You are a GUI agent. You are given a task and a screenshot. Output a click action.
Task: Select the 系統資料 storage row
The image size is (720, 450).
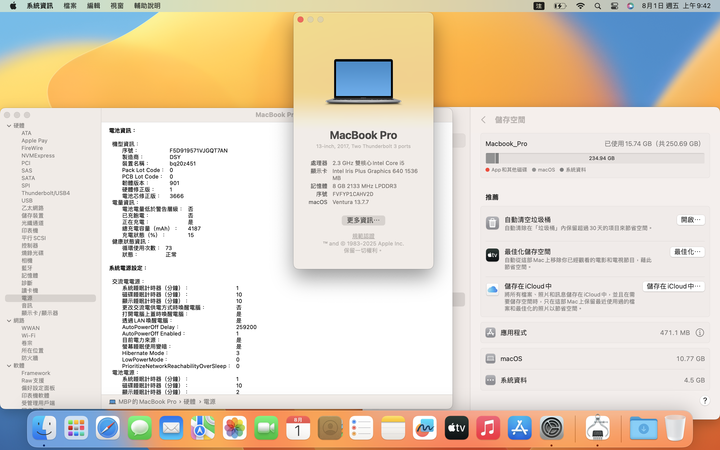pyautogui.click(x=595, y=380)
